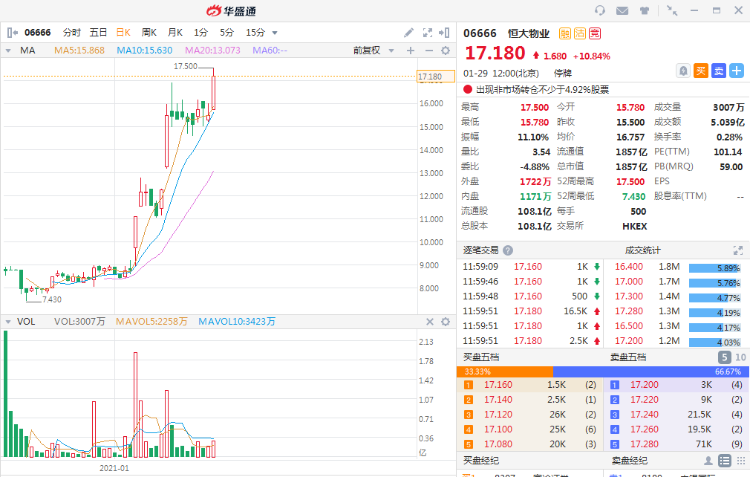
Task: Zoom out the K-line chart with minus
Action: point(429,50)
